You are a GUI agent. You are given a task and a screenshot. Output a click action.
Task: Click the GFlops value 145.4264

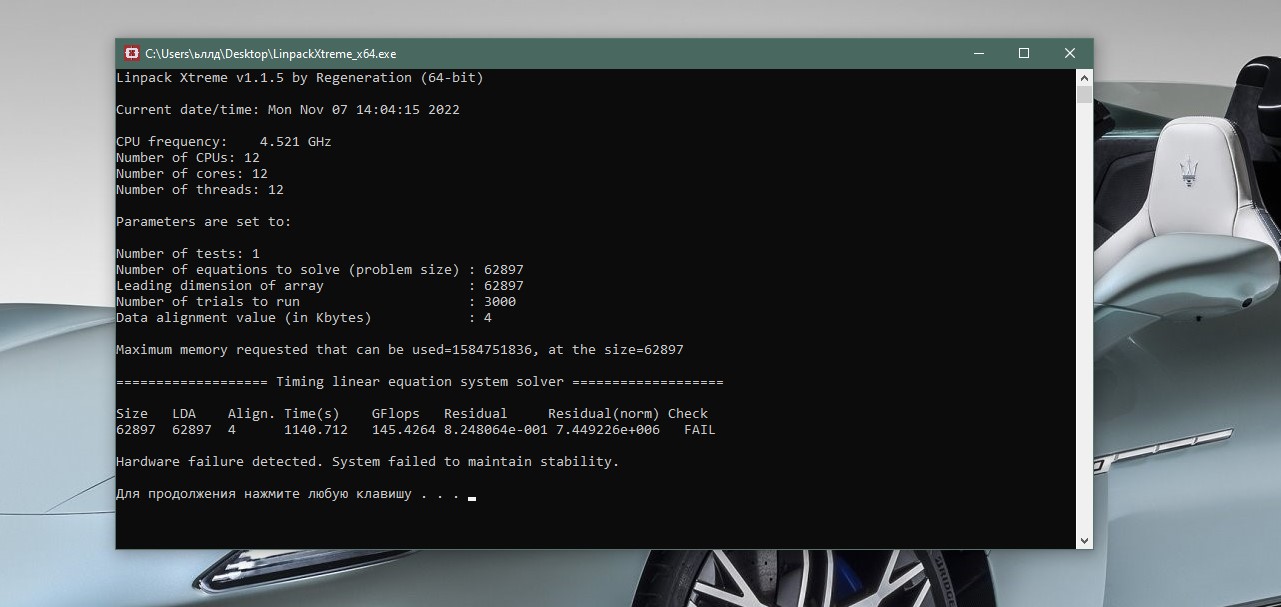tap(404, 430)
